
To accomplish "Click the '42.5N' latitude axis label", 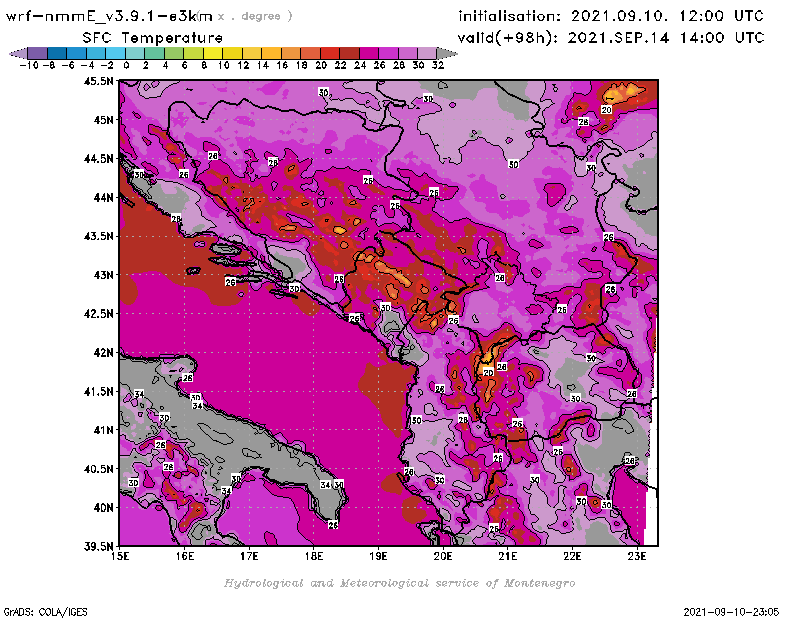I will point(98,314).
